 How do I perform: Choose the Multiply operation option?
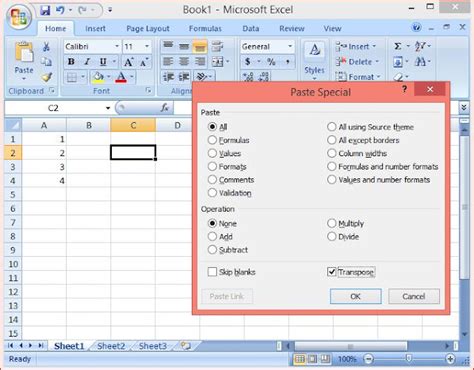pos(332,223)
